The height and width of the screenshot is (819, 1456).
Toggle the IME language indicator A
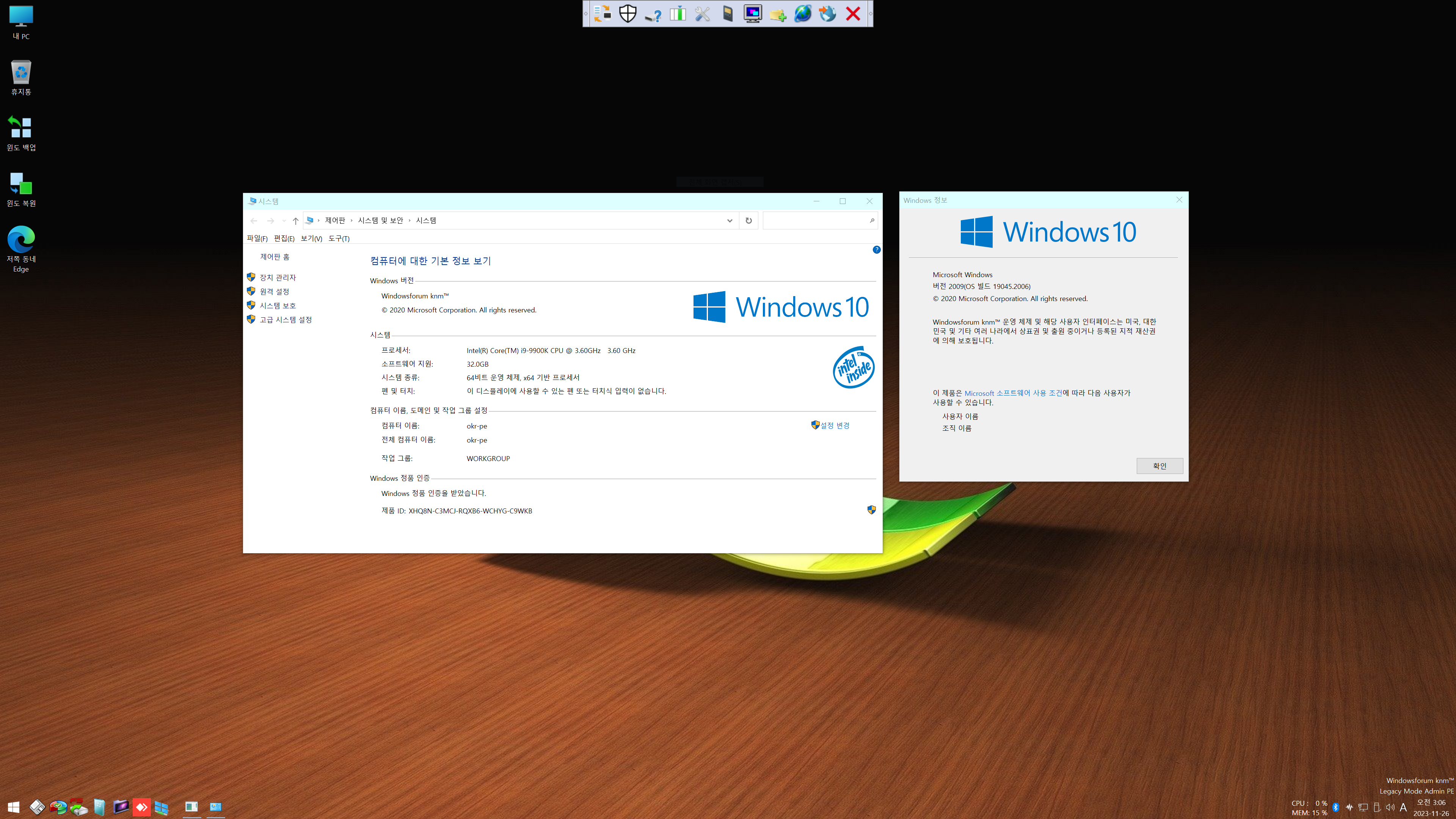(1403, 807)
